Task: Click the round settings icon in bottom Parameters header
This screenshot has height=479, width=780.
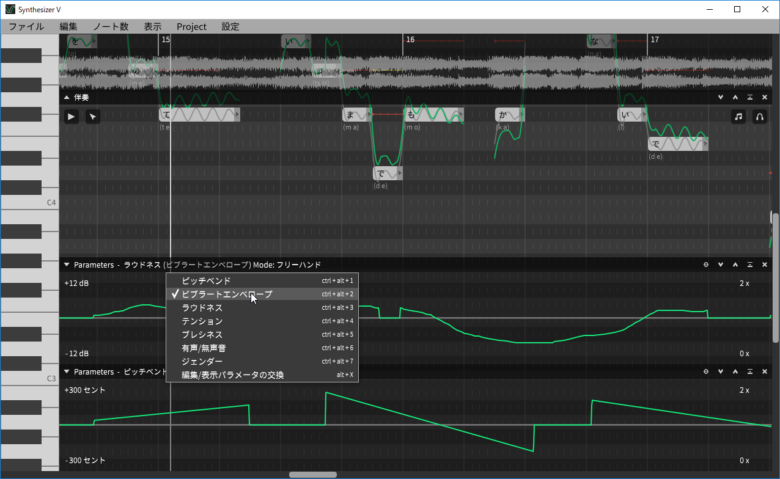Action: tap(706, 372)
